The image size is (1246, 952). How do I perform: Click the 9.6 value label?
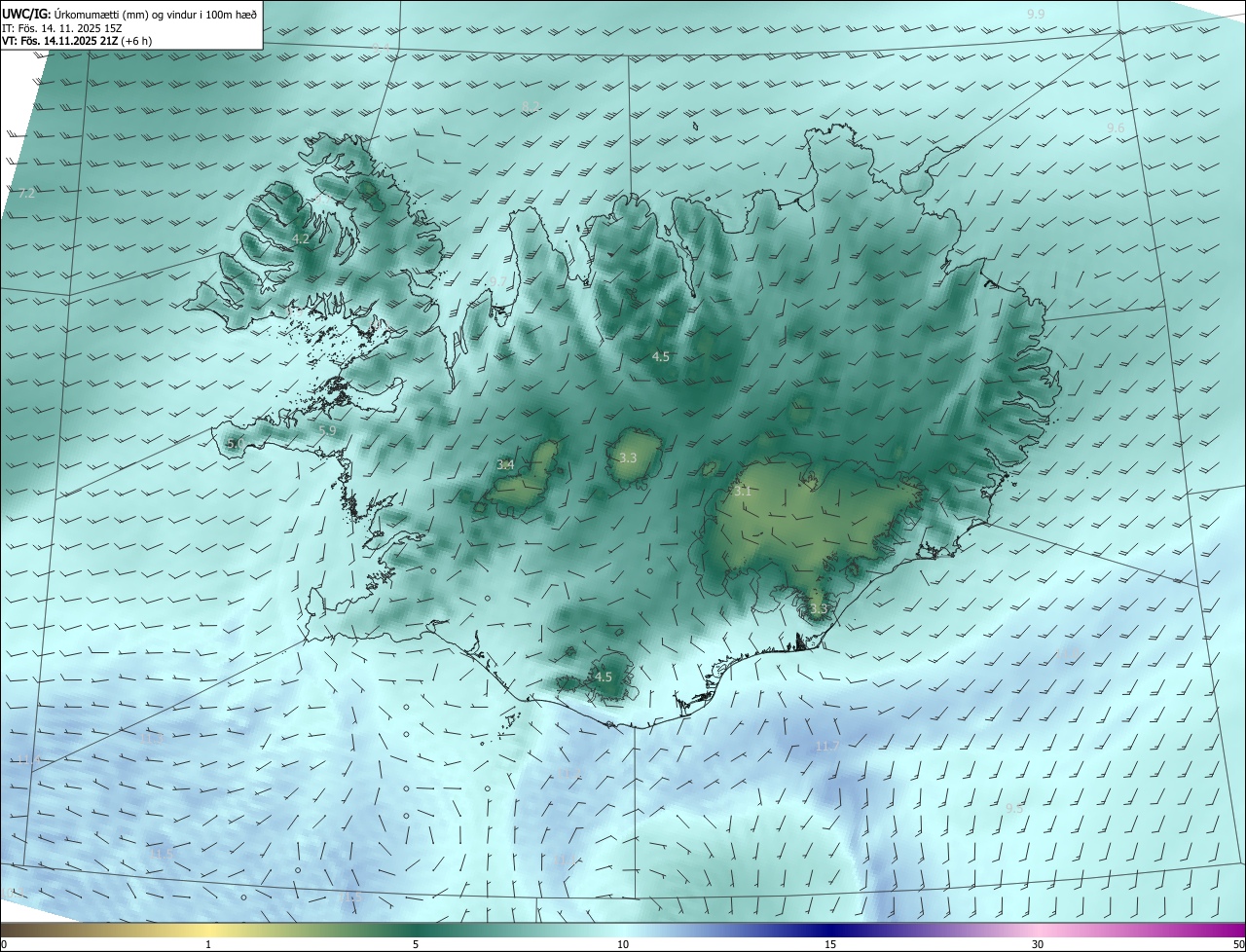click(1116, 128)
